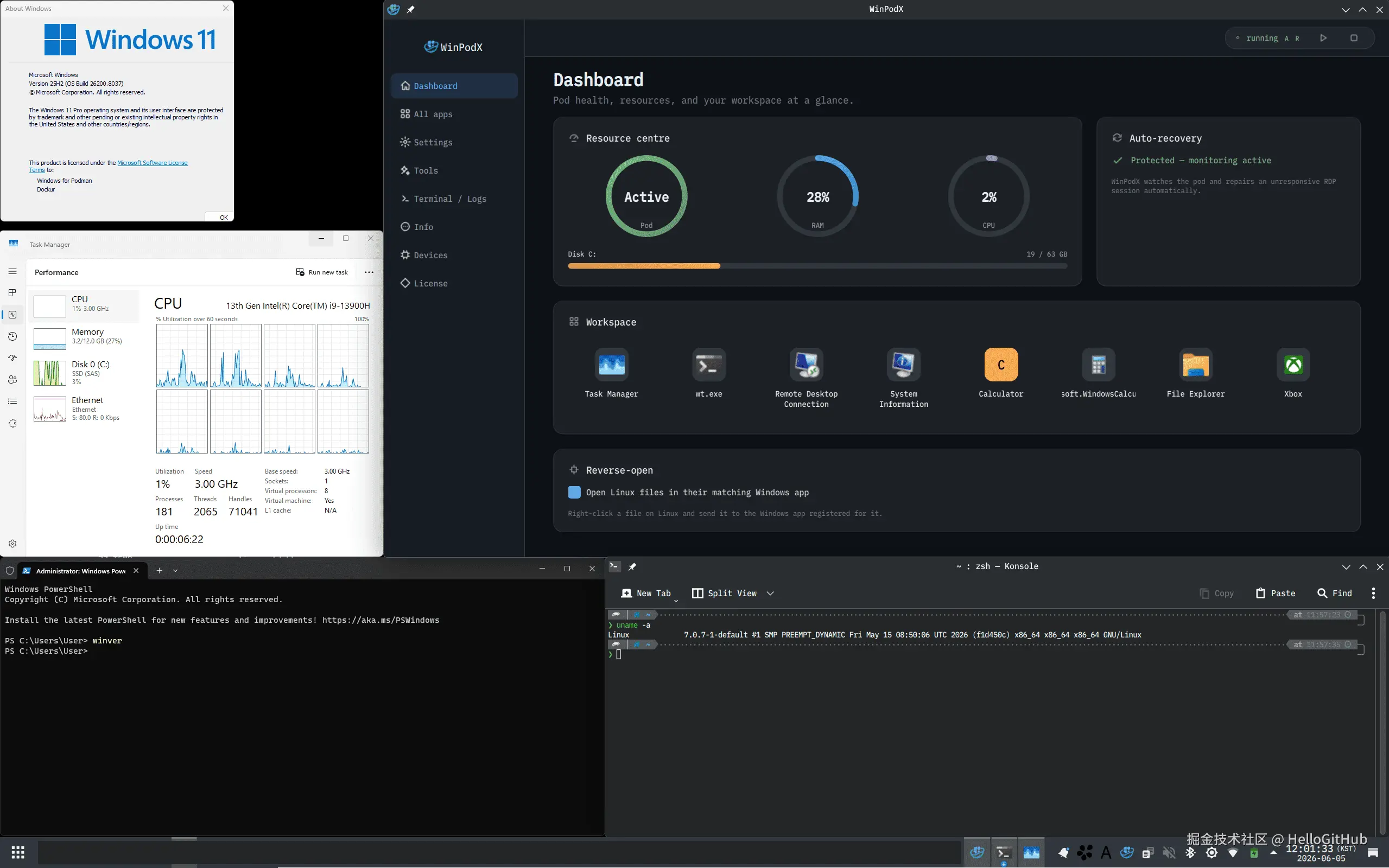Open battery status tray icon

click(1254, 853)
